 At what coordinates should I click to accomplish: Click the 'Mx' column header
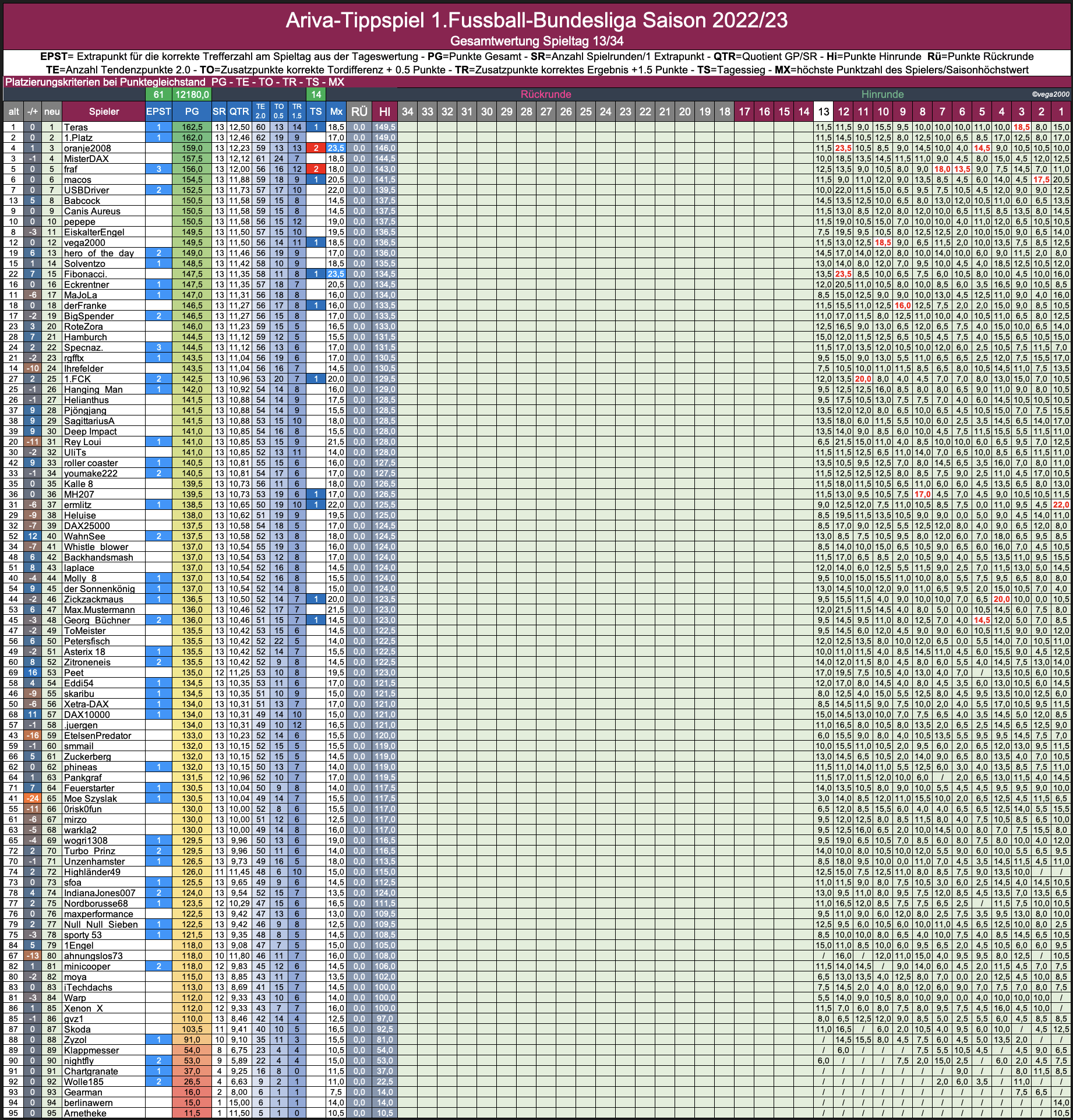tap(336, 111)
